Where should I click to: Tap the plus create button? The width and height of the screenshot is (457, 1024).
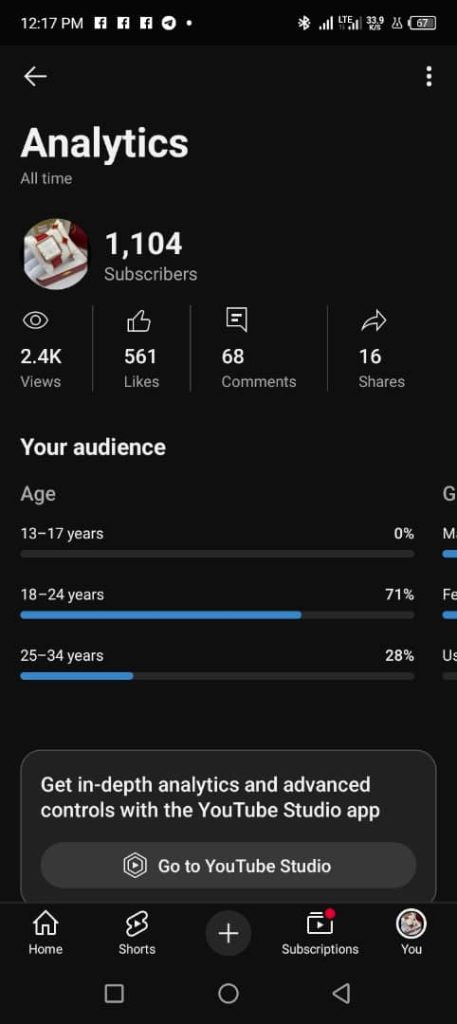pos(228,933)
